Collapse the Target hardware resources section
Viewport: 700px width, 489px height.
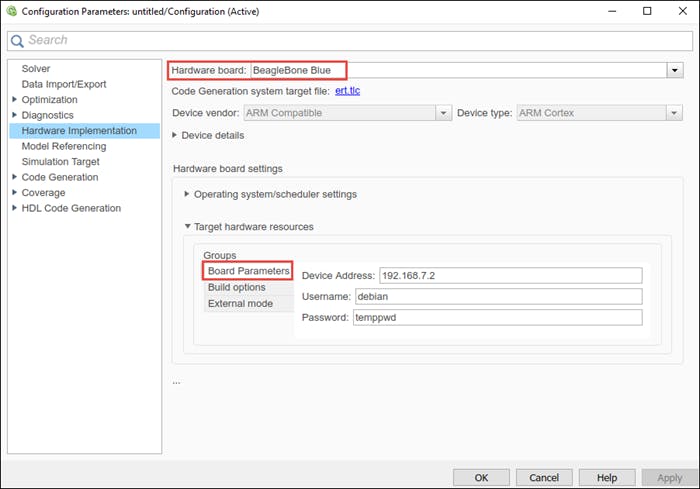(x=187, y=227)
